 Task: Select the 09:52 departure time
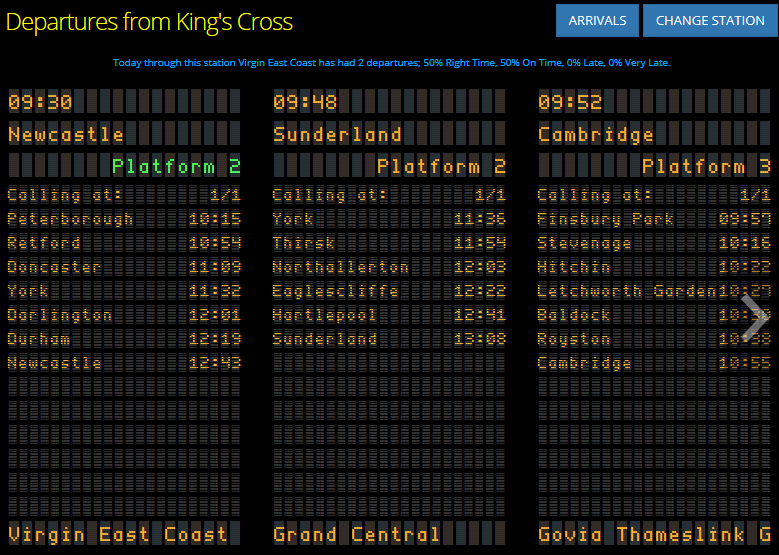tap(570, 102)
